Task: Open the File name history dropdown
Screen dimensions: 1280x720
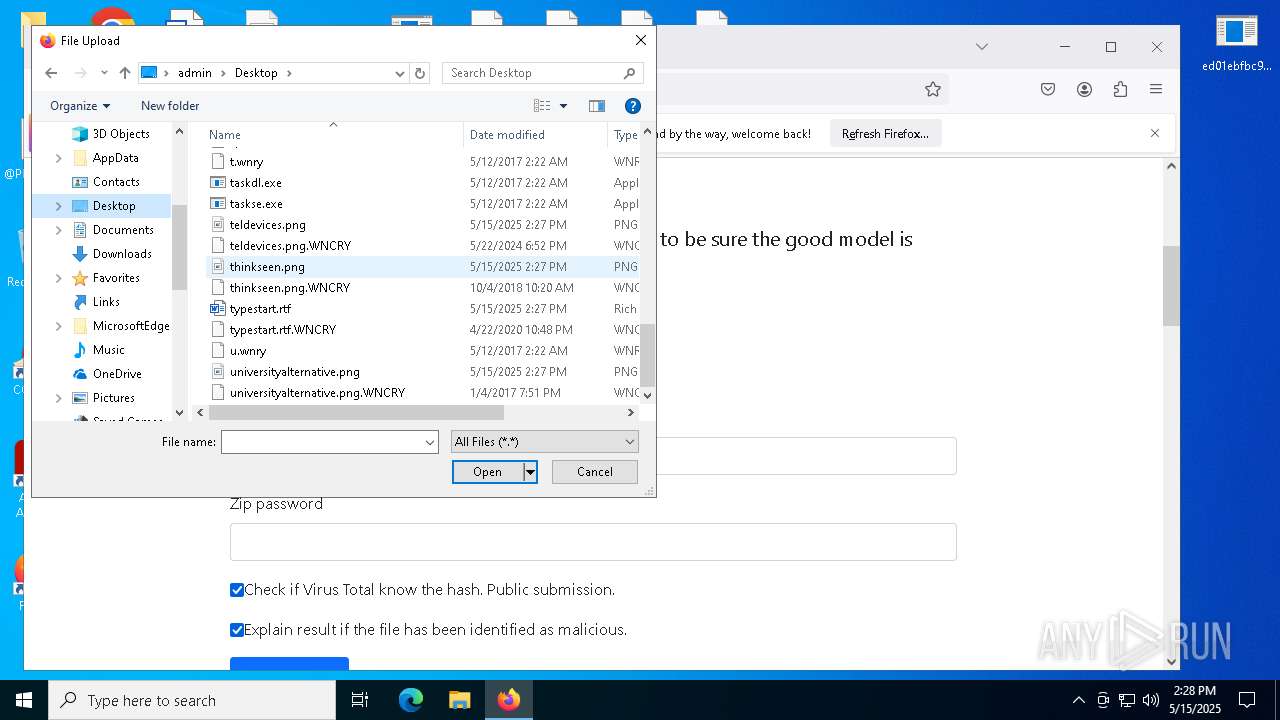Action: click(x=430, y=442)
